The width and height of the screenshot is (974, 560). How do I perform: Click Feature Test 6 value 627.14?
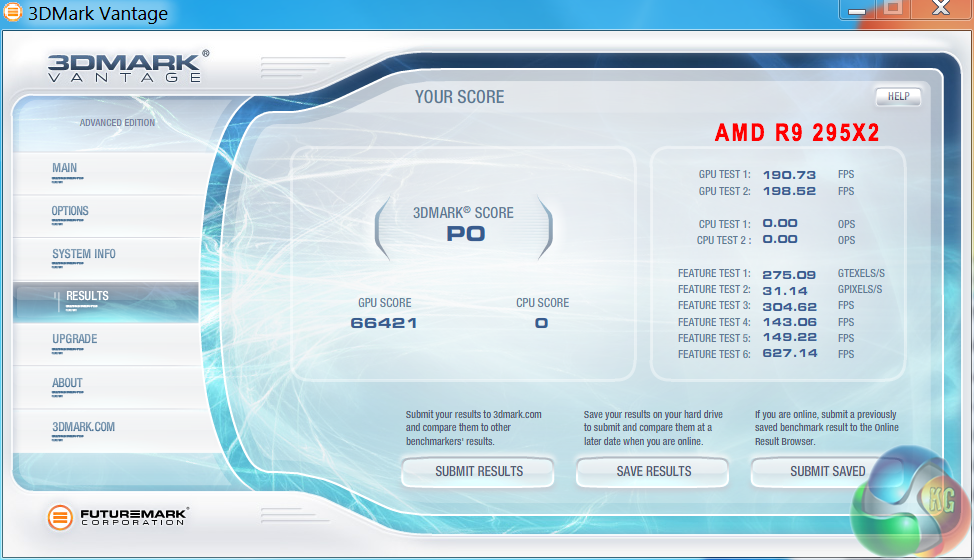(790, 353)
